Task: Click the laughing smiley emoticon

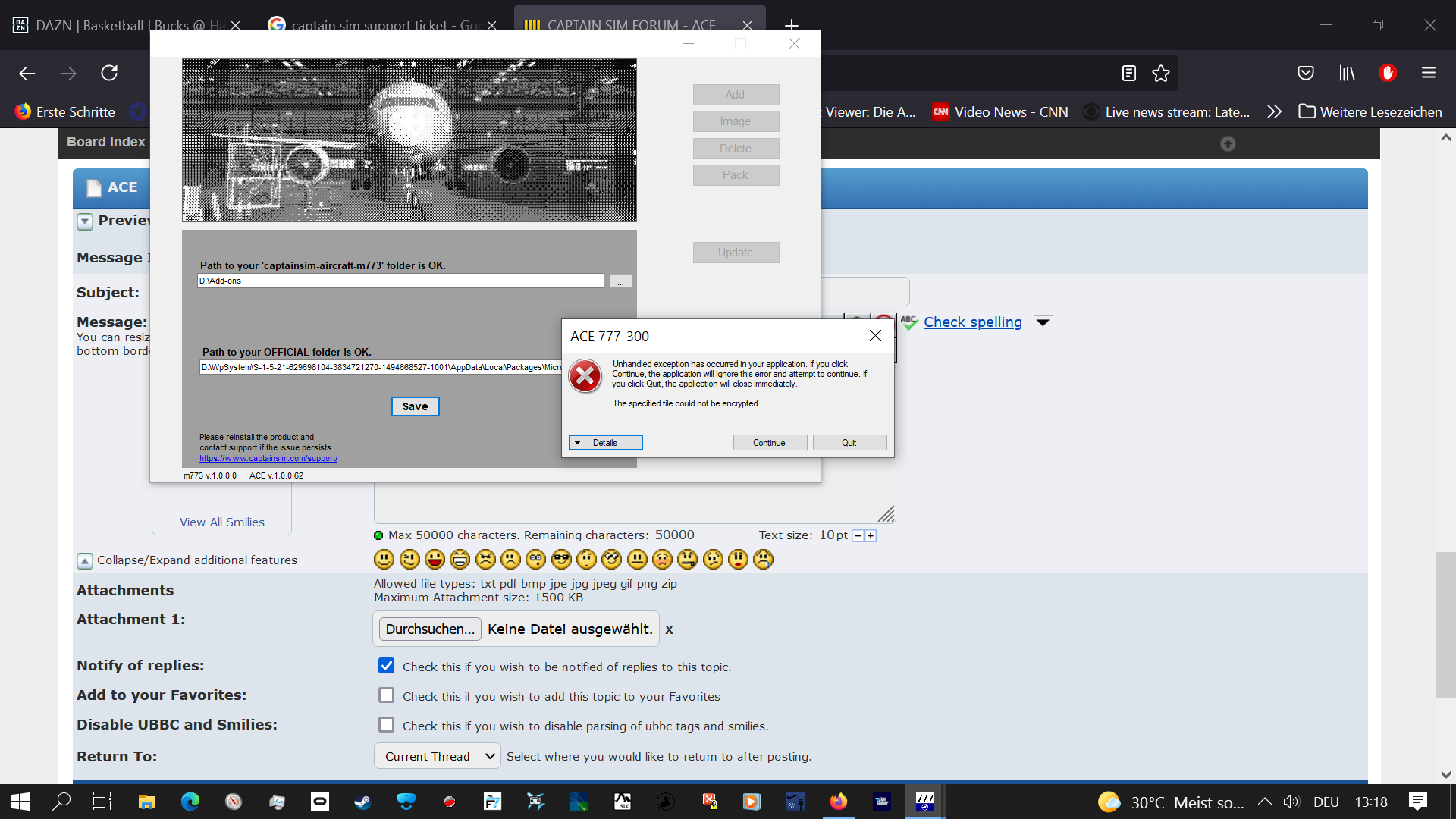Action: (x=460, y=560)
